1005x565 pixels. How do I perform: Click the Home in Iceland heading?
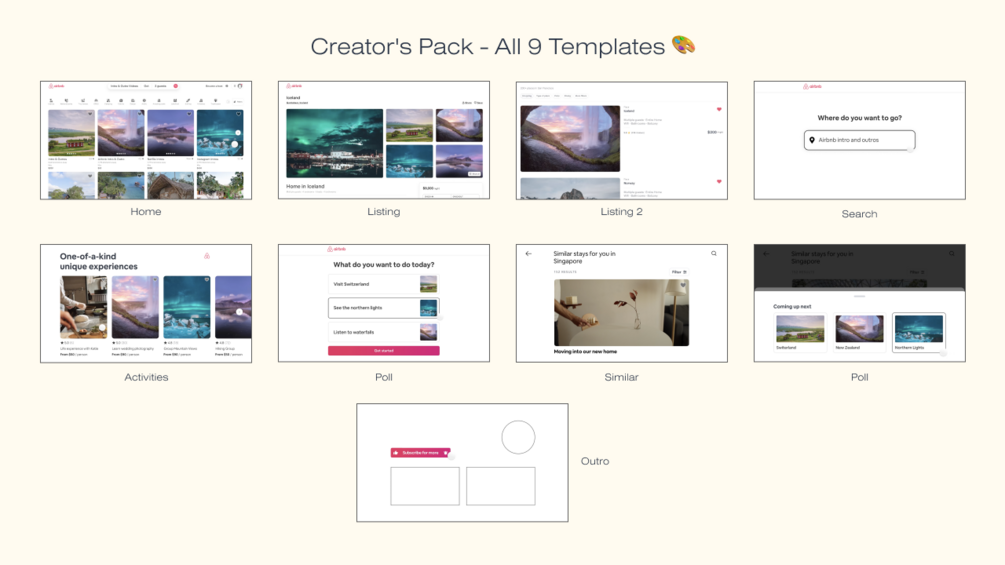[305, 186]
